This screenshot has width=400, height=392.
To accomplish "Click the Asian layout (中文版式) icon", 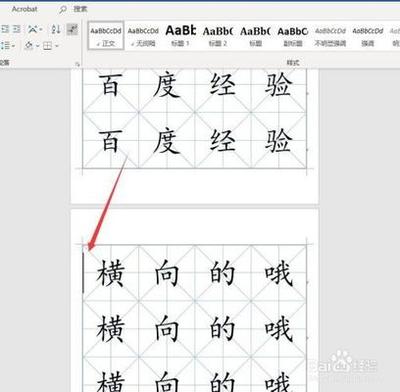I will pos(32,29).
